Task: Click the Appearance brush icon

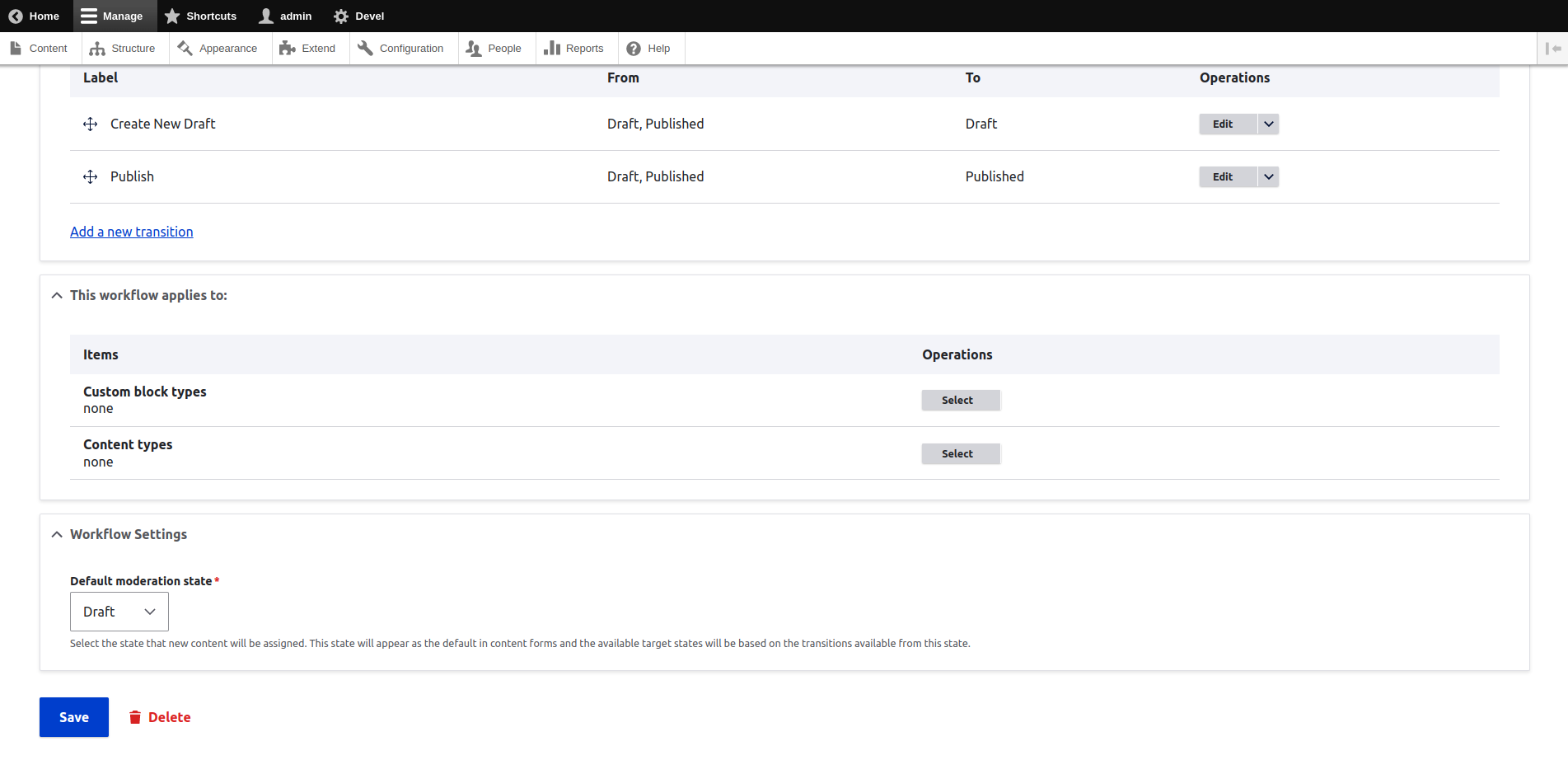Action: [x=185, y=48]
